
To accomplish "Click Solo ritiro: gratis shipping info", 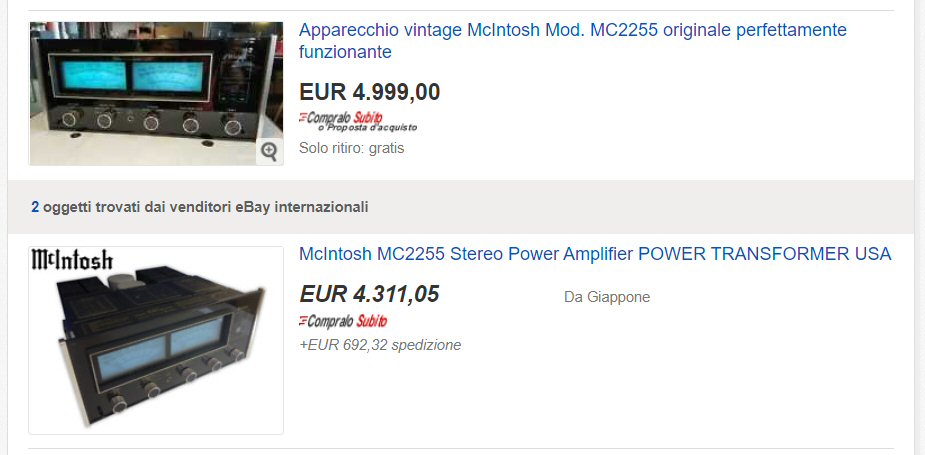I will tap(352, 148).
